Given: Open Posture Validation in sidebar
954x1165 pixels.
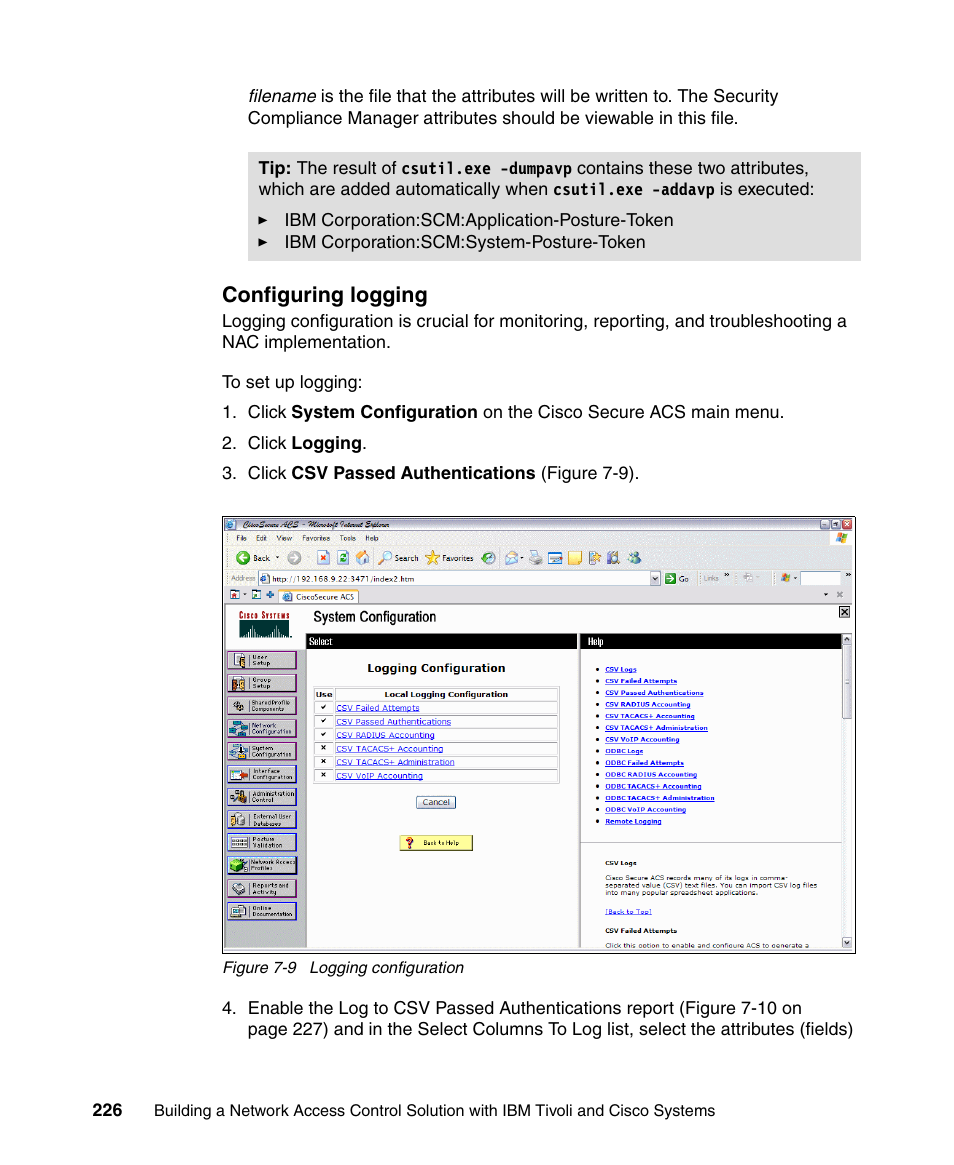Looking at the screenshot, I should tap(262, 842).
